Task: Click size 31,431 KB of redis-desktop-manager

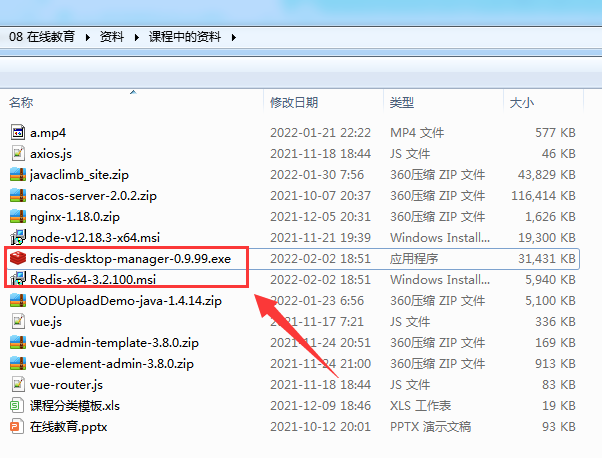Action: tap(547, 259)
